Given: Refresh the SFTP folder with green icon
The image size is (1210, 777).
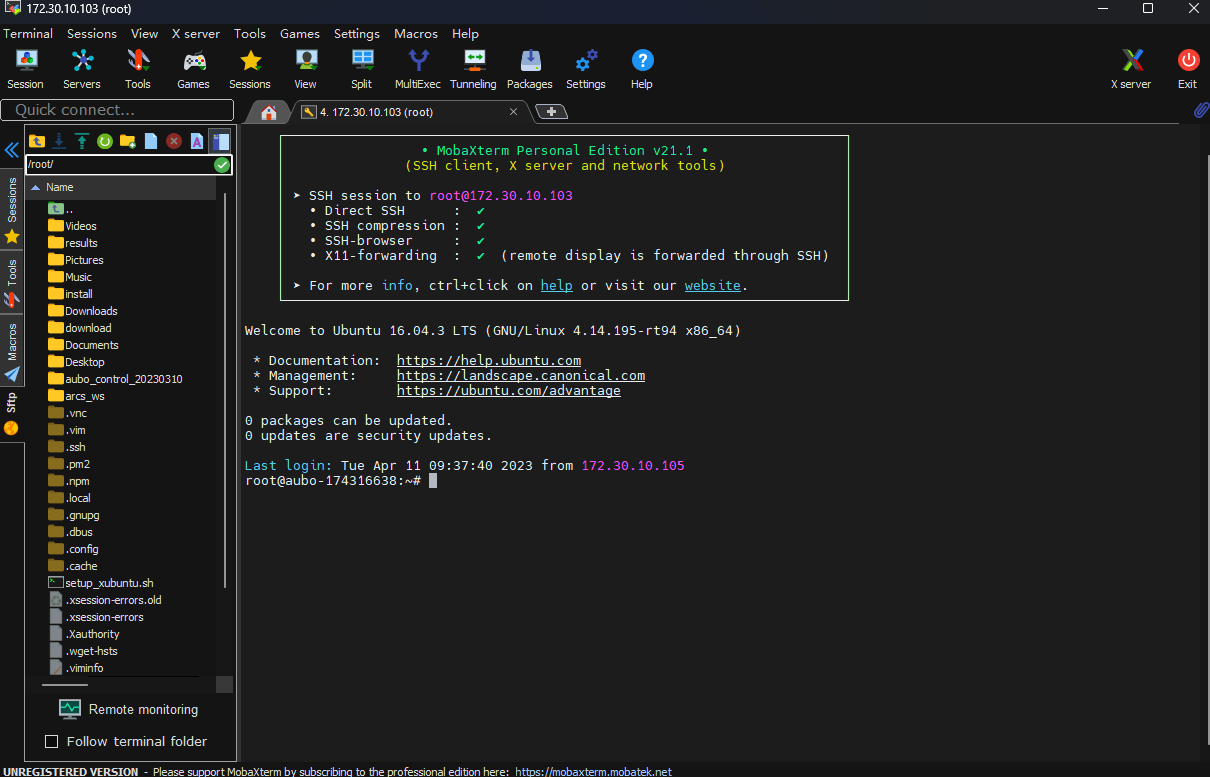Looking at the screenshot, I should [x=104, y=141].
